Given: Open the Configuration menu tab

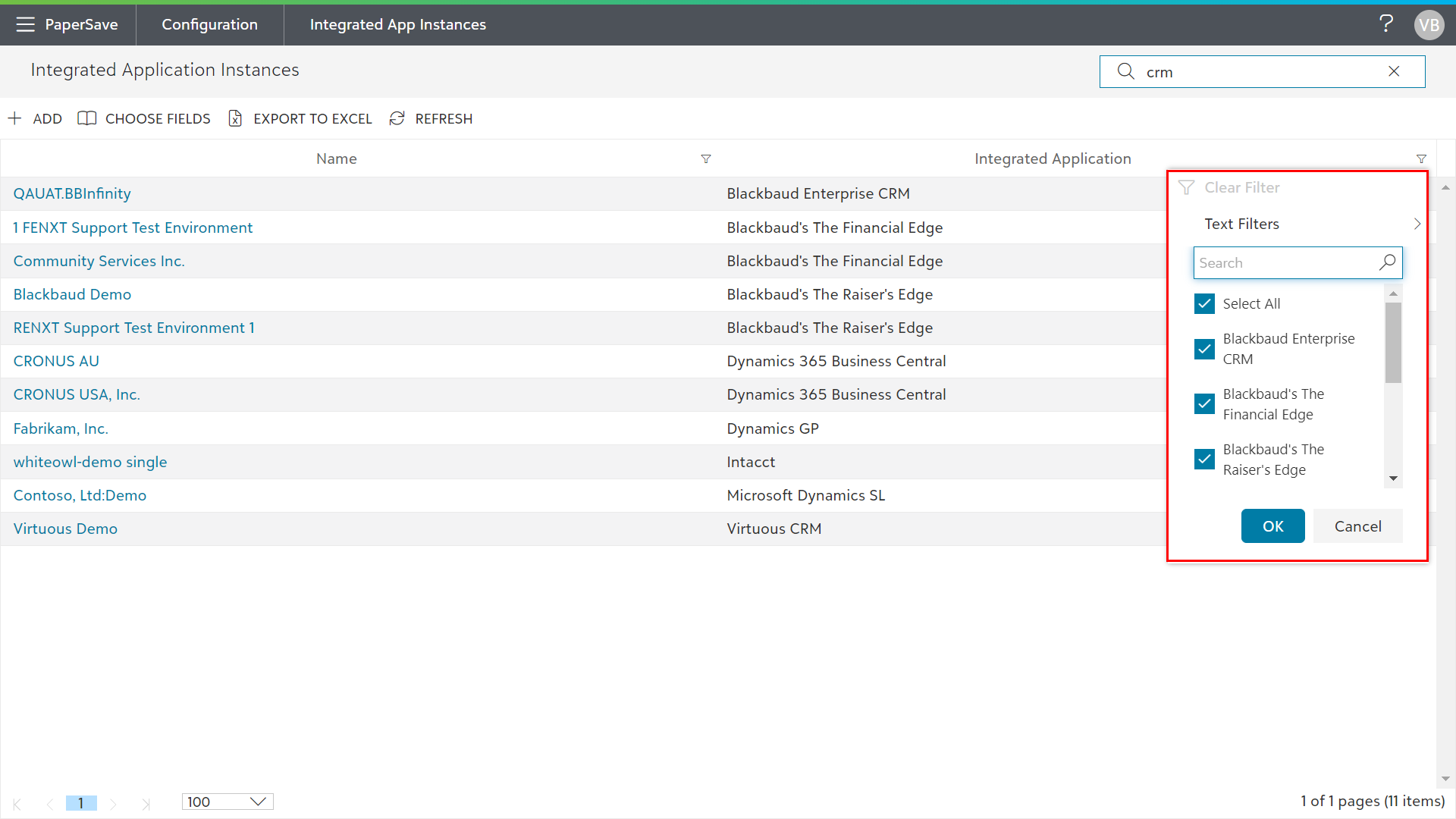Looking at the screenshot, I should [x=209, y=24].
